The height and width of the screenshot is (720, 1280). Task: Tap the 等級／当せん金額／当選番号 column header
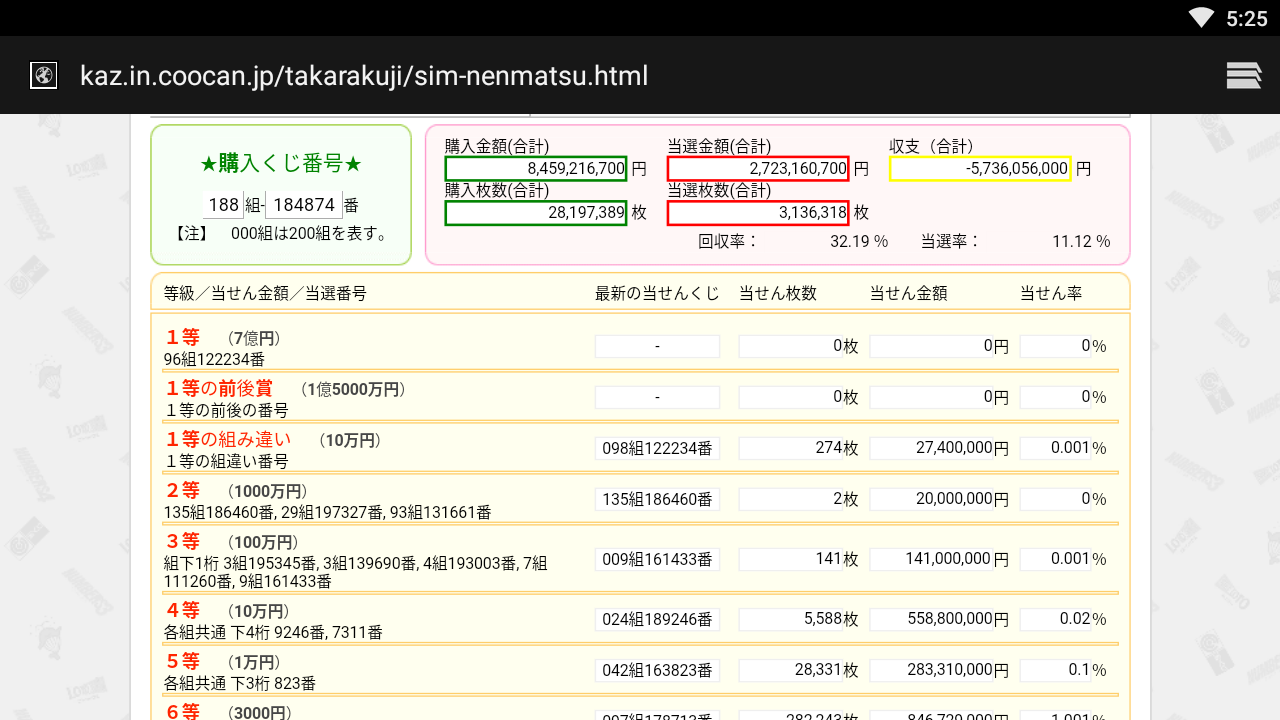point(265,293)
